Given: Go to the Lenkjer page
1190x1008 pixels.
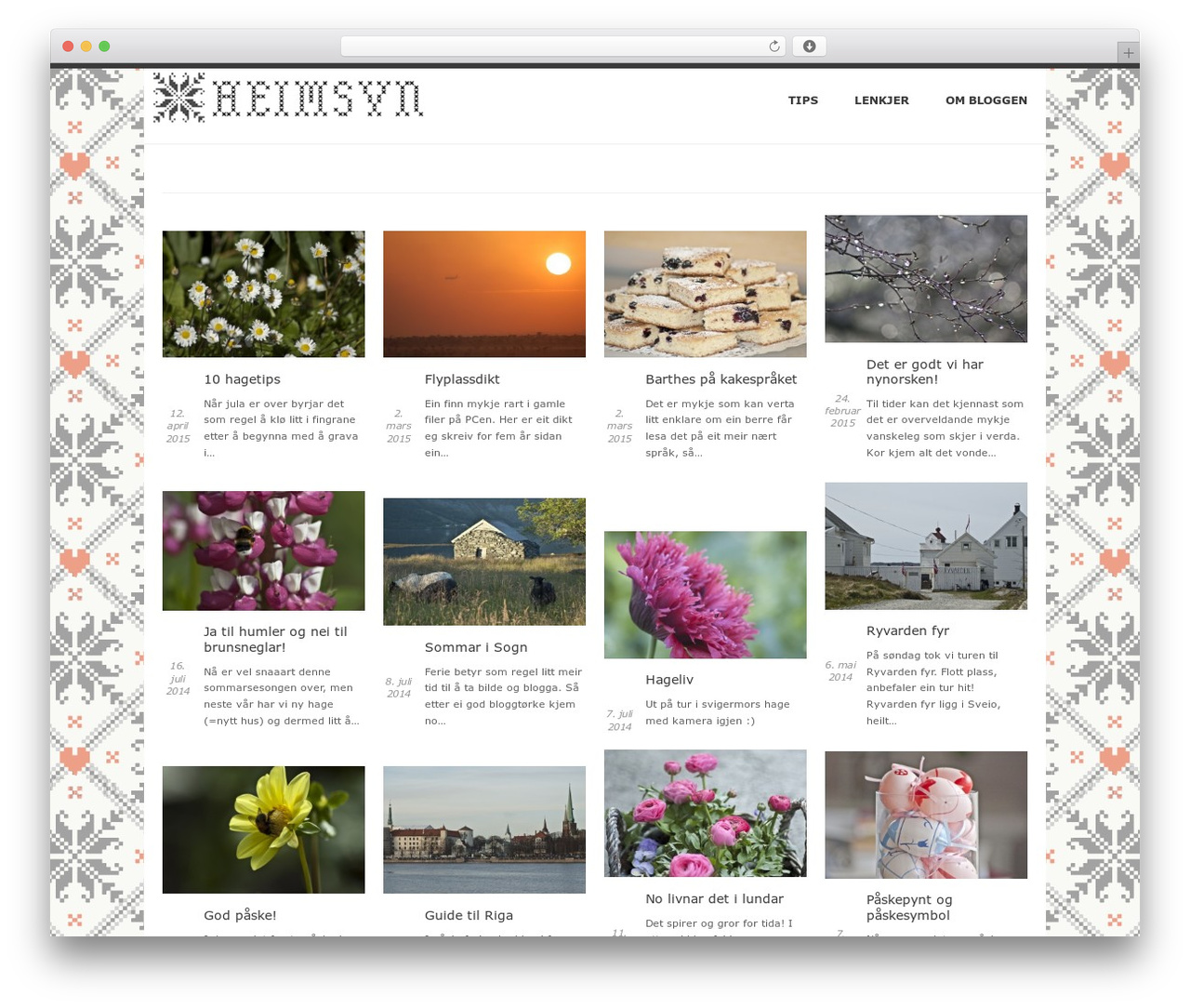Looking at the screenshot, I should tap(881, 100).
